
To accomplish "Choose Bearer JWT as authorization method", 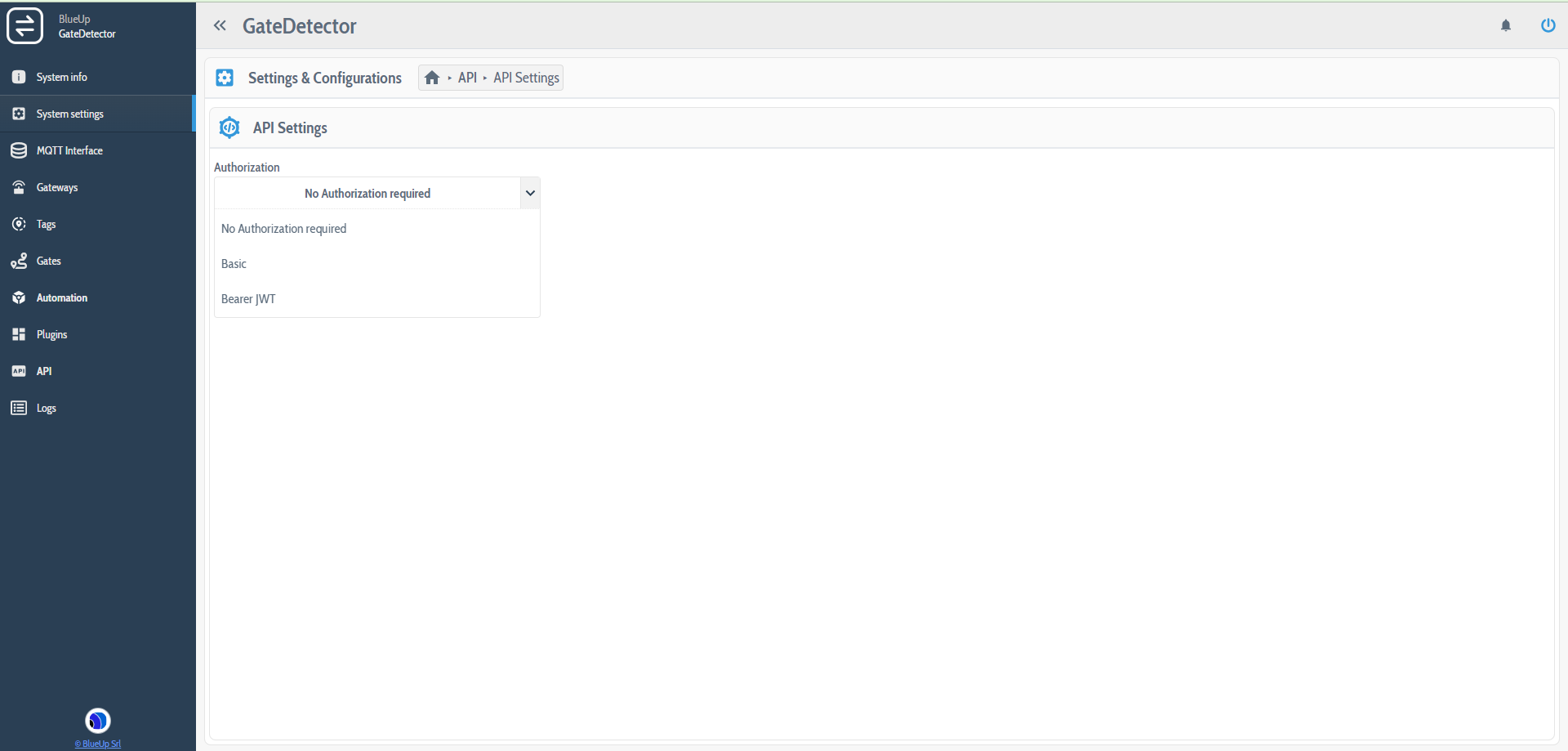I will (248, 298).
